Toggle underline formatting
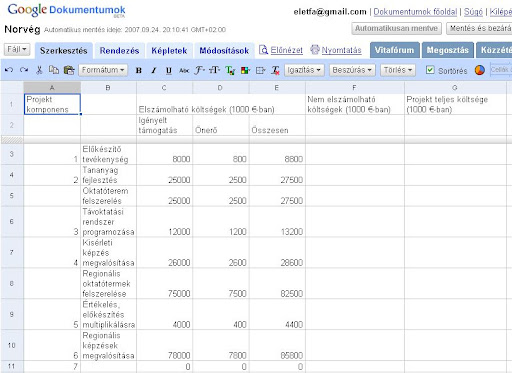 [169, 70]
